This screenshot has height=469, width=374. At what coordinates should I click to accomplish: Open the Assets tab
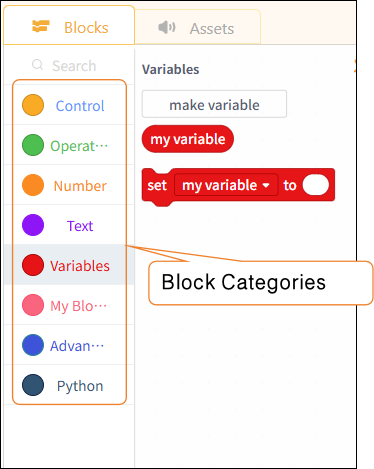(198, 27)
